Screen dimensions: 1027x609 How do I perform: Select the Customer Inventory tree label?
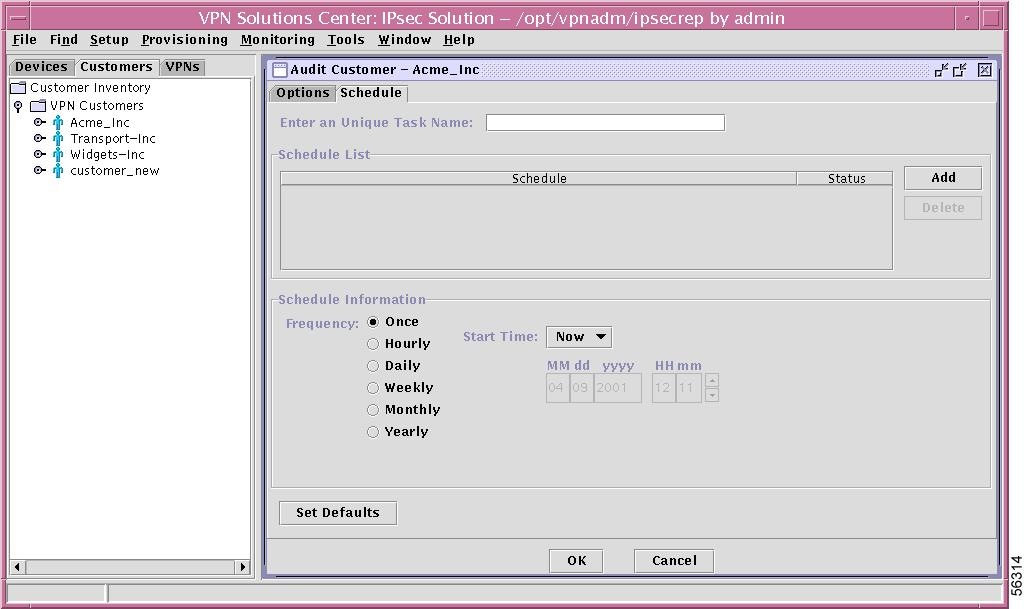[90, 88]
